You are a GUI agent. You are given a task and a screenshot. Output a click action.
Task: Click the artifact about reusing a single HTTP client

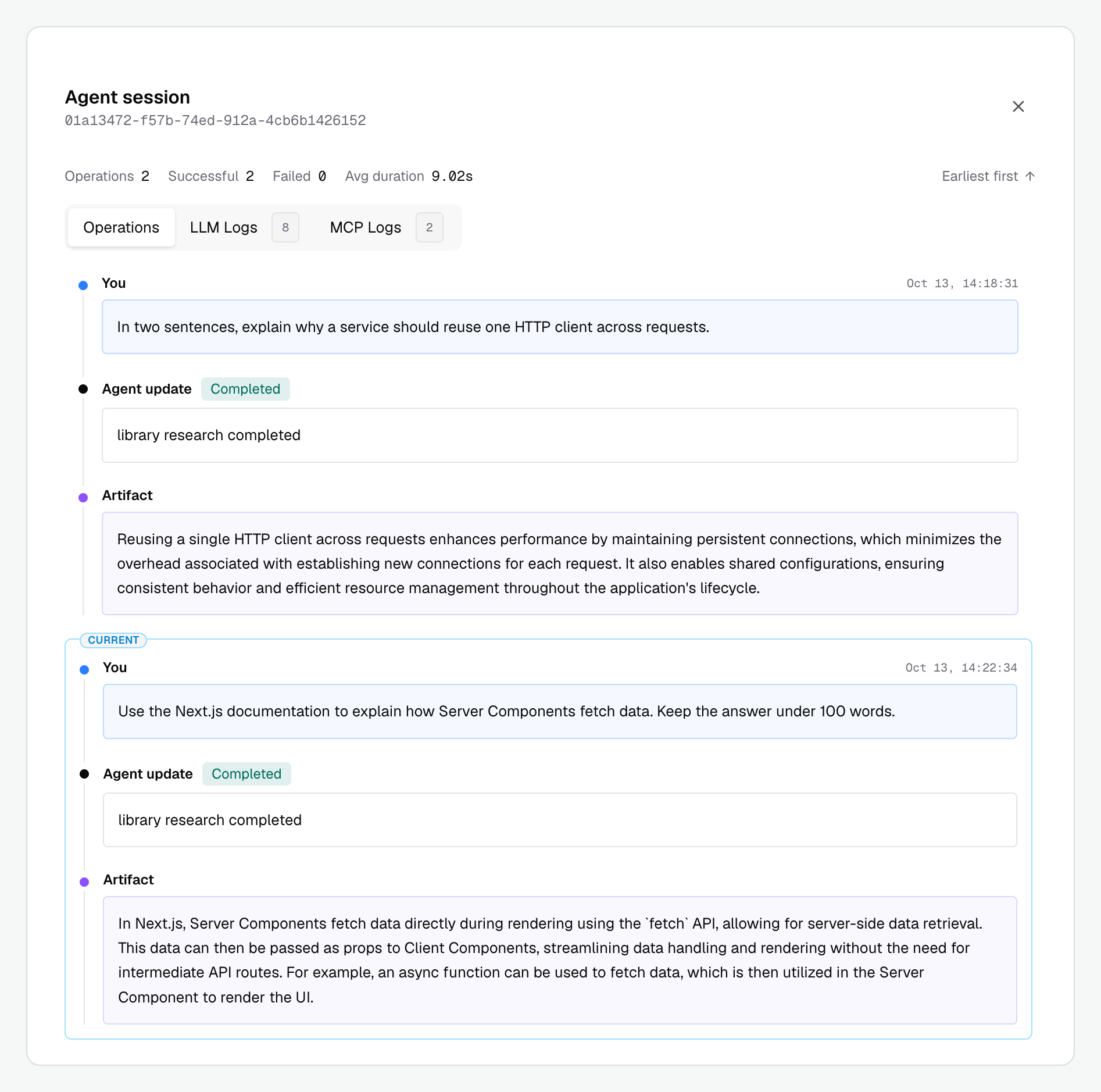pos(560,563)
